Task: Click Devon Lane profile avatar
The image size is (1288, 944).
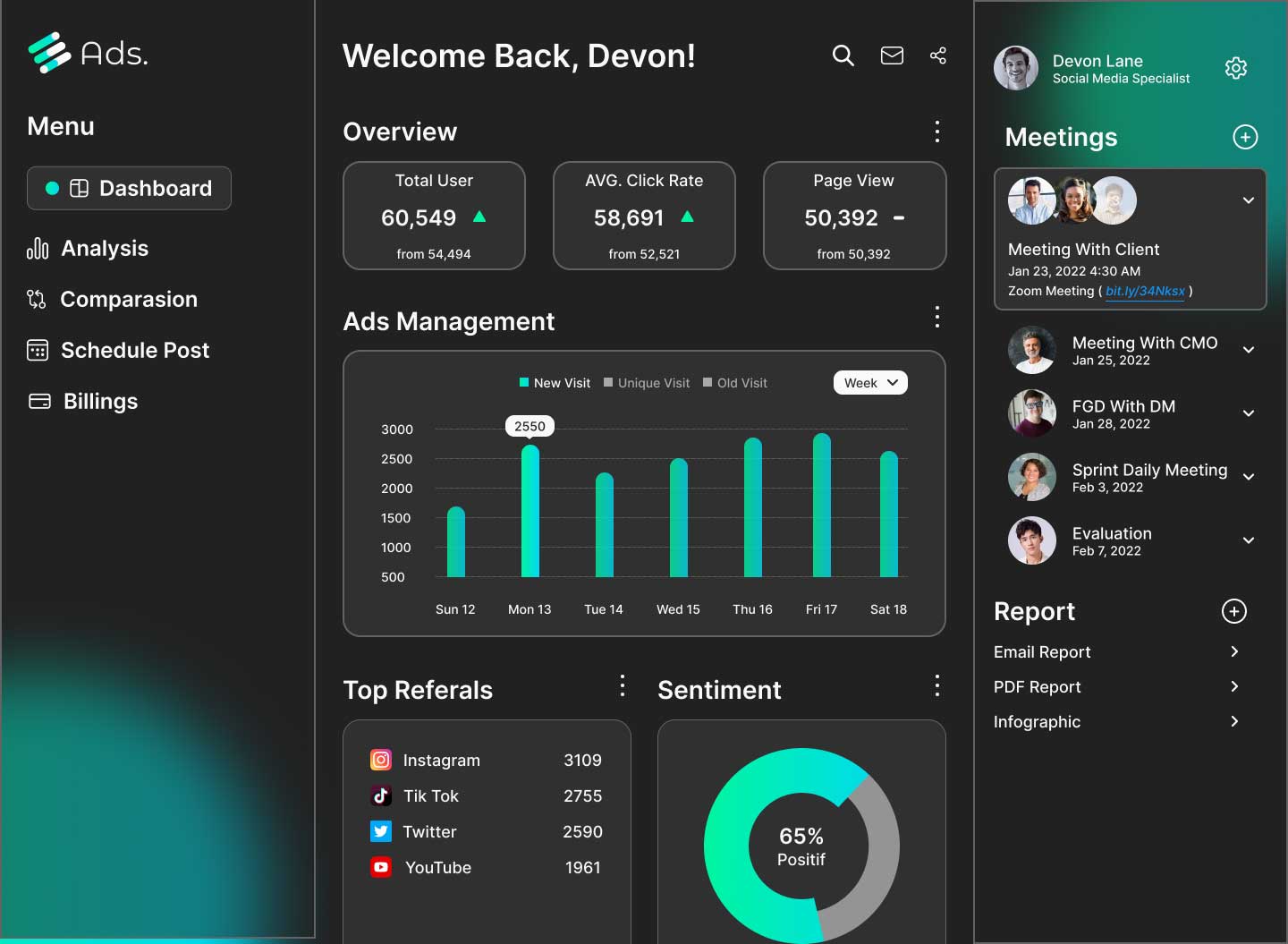Action: coord(1016,68)
